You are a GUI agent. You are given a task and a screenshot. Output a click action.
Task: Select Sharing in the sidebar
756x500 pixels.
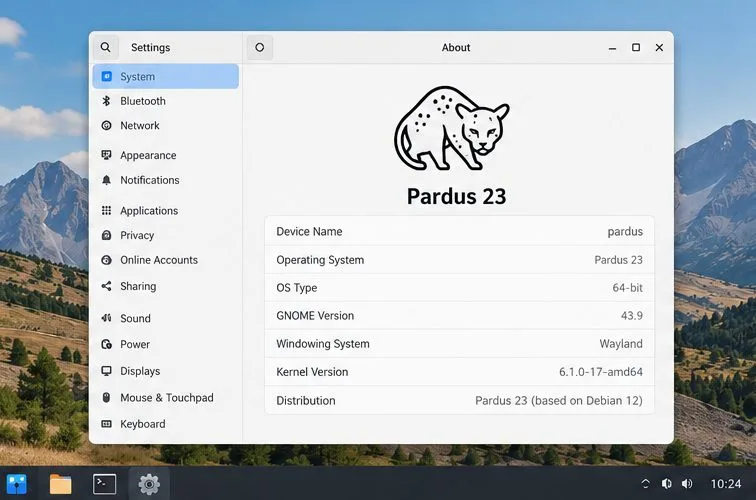(x=138, y=286)
